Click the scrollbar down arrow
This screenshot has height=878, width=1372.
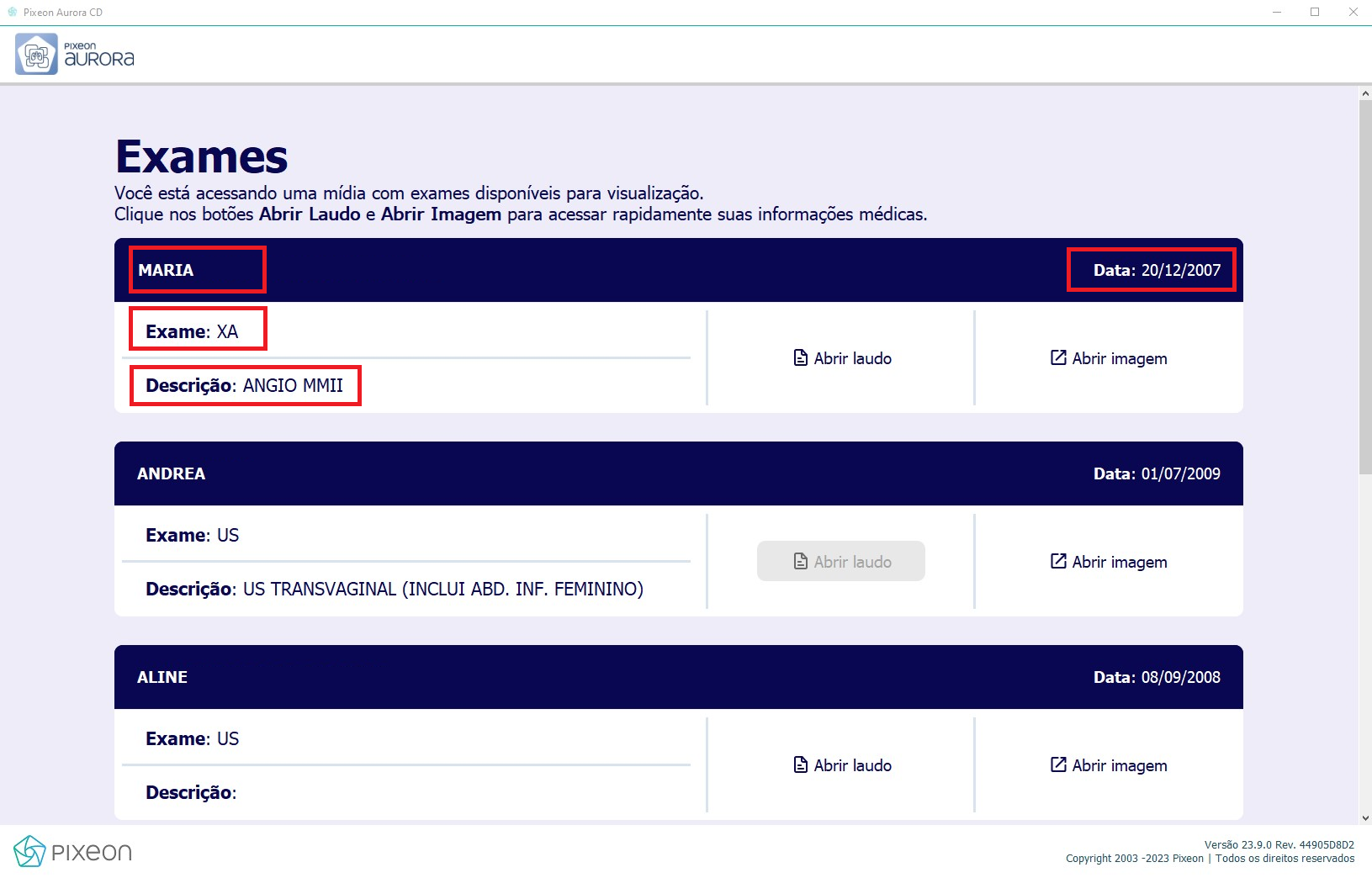pos(1365,817)
